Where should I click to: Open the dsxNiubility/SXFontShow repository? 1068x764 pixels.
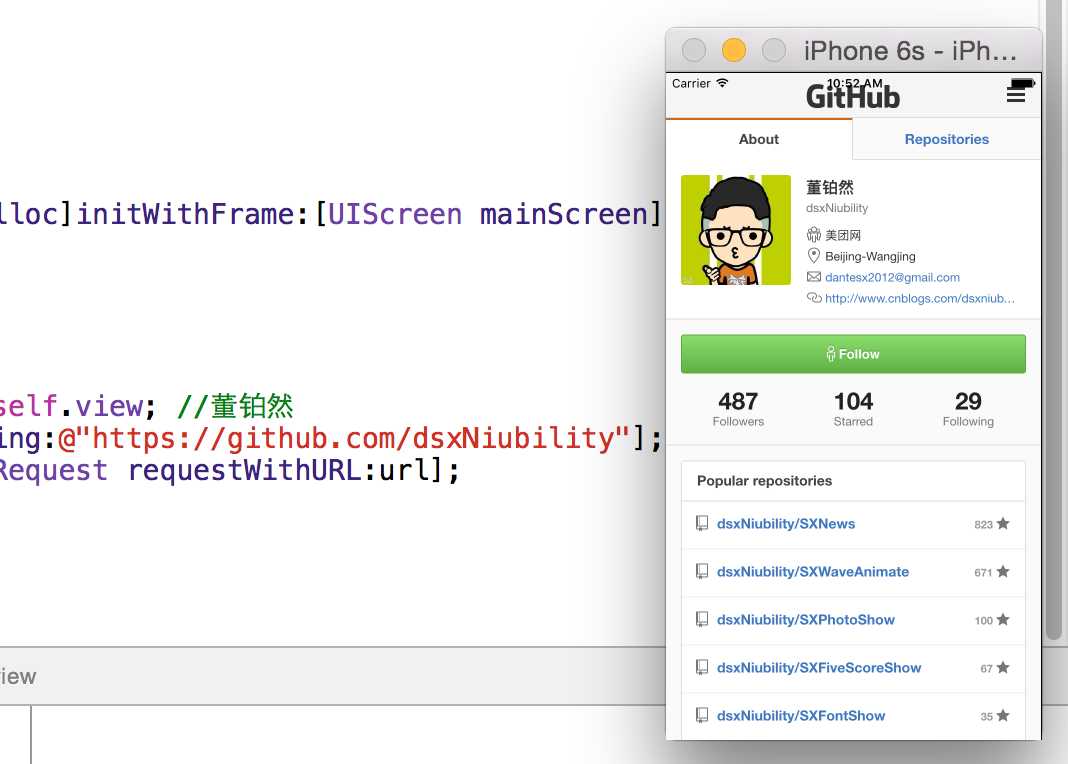(801, 716)
